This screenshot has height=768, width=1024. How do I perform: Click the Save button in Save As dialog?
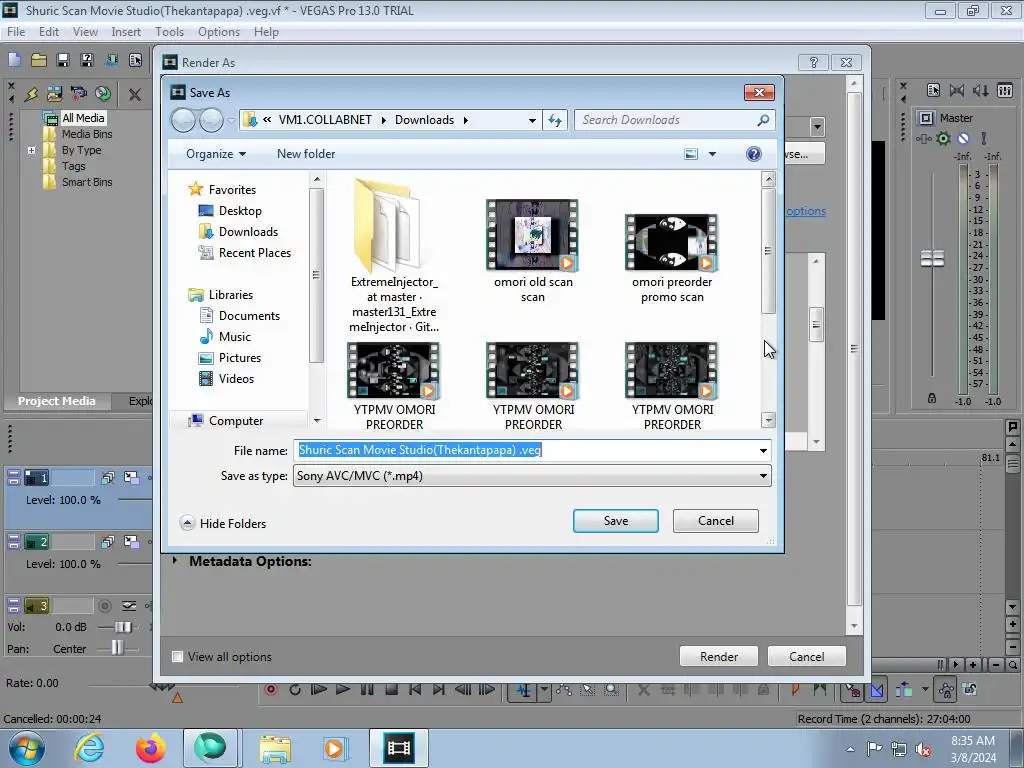pyautogui.click(x=616, y=520)
